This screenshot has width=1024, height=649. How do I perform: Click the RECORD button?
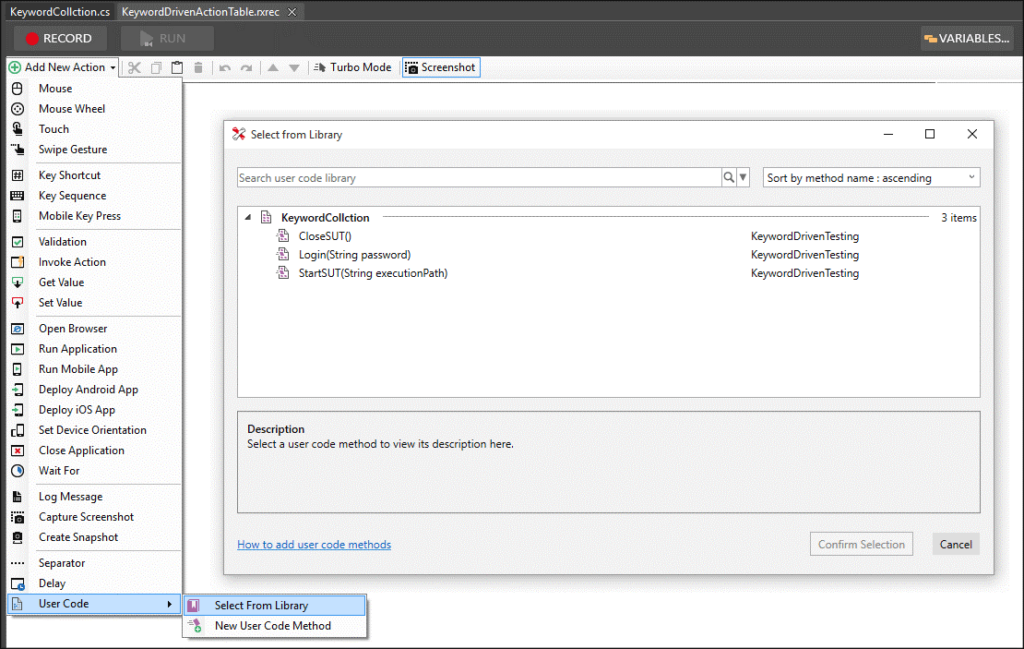60,39
